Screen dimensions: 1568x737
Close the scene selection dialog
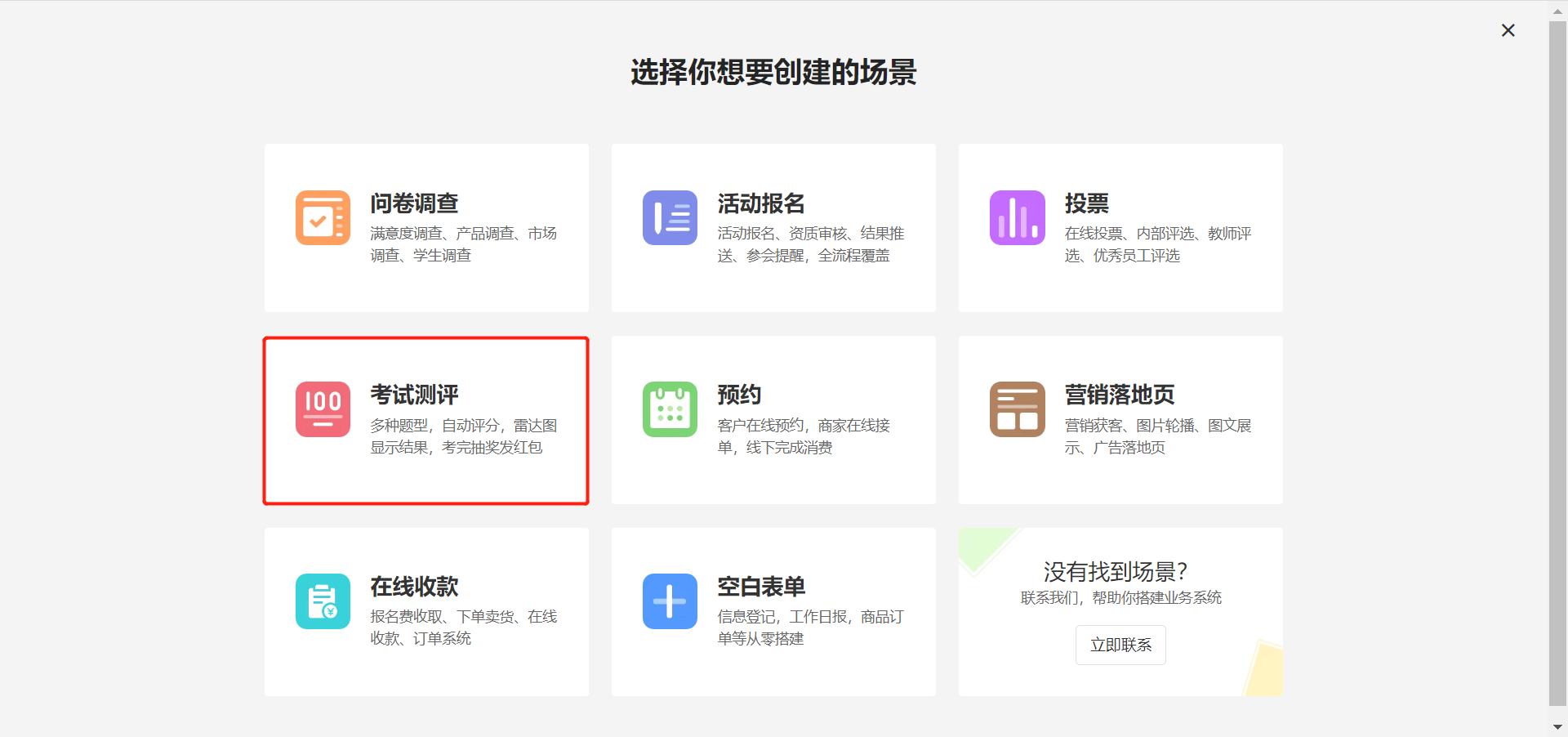(x=1508, y=30)
